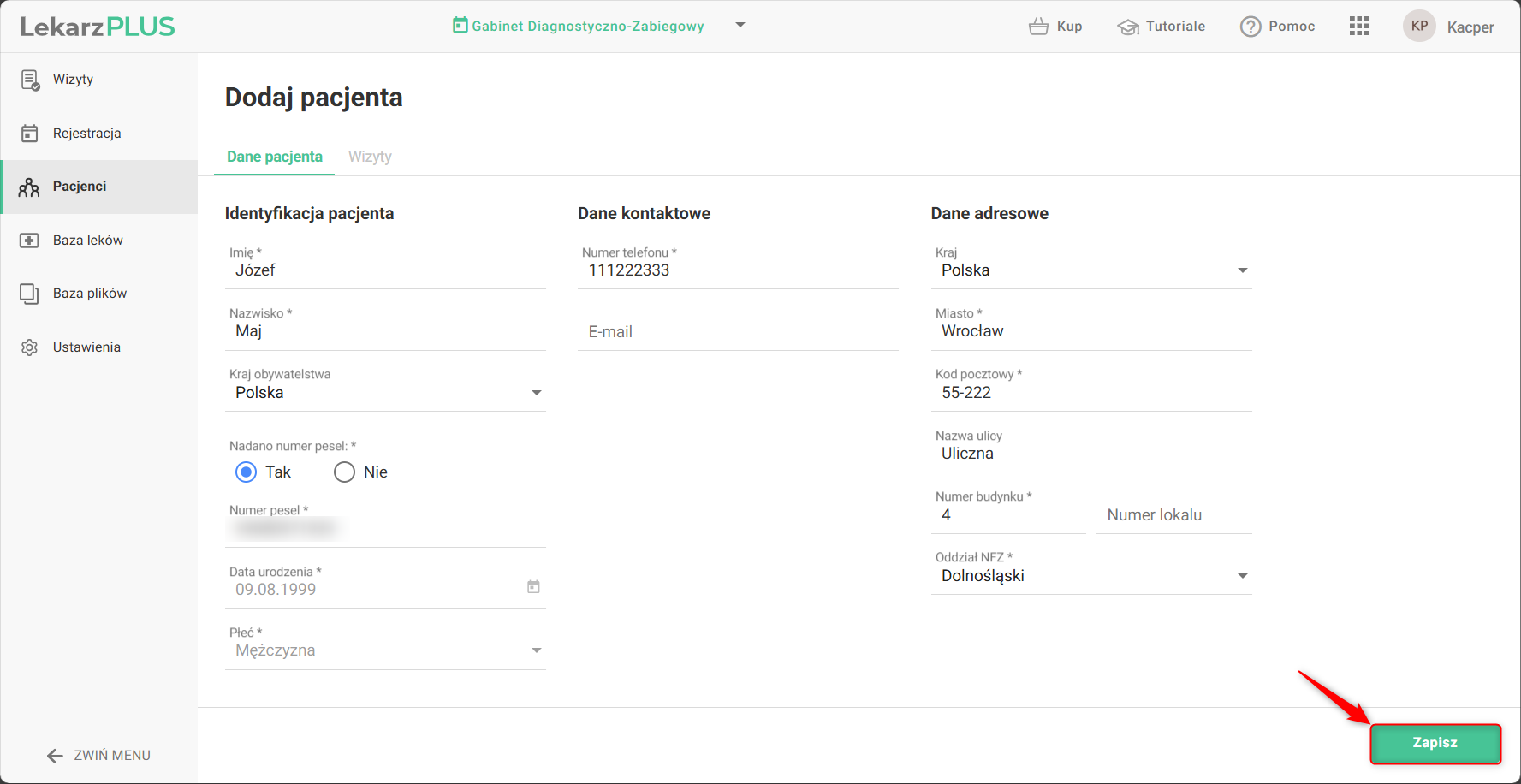Open Ustawienia gear icon

pos(30,347)
